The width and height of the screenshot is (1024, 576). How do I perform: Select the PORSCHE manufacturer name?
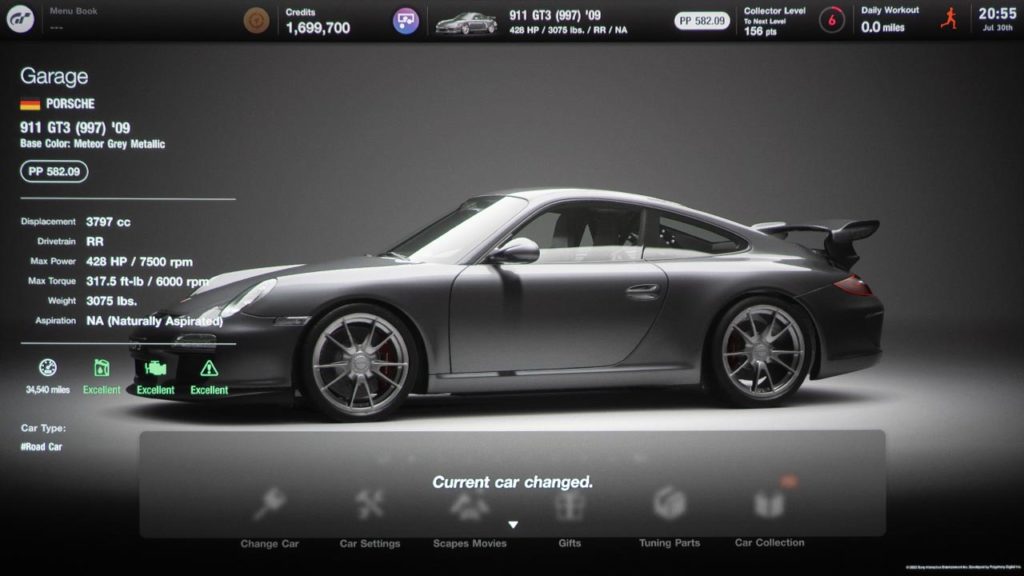pos(70,104)
